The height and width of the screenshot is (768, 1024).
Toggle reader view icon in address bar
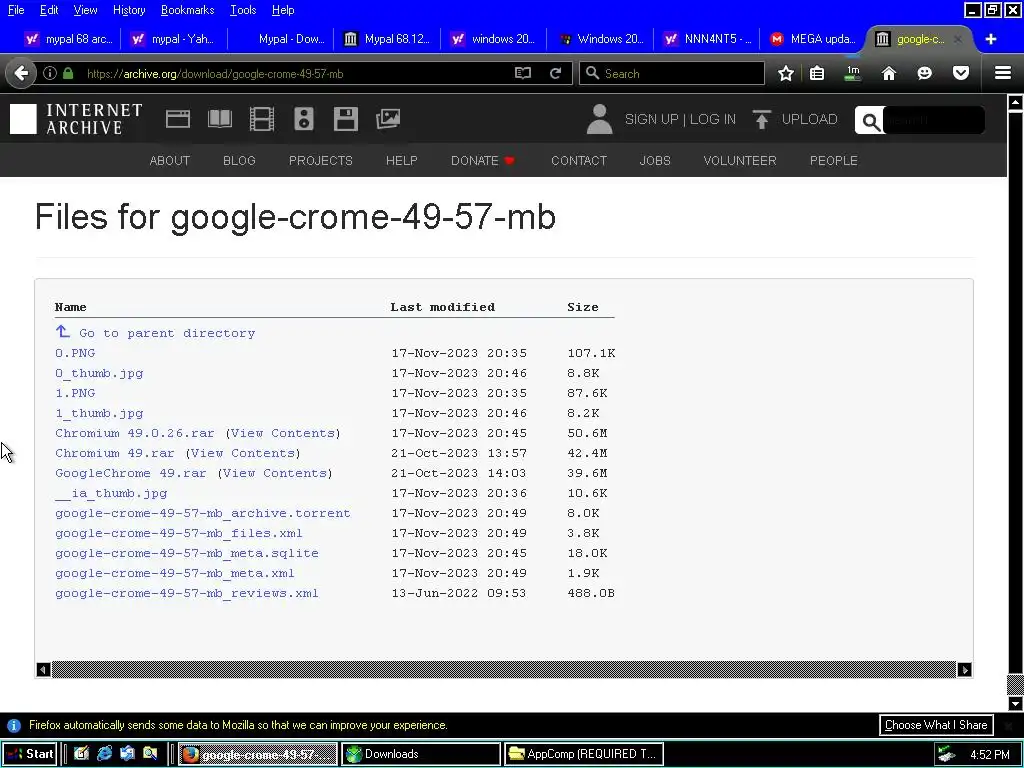coord(522,73)
